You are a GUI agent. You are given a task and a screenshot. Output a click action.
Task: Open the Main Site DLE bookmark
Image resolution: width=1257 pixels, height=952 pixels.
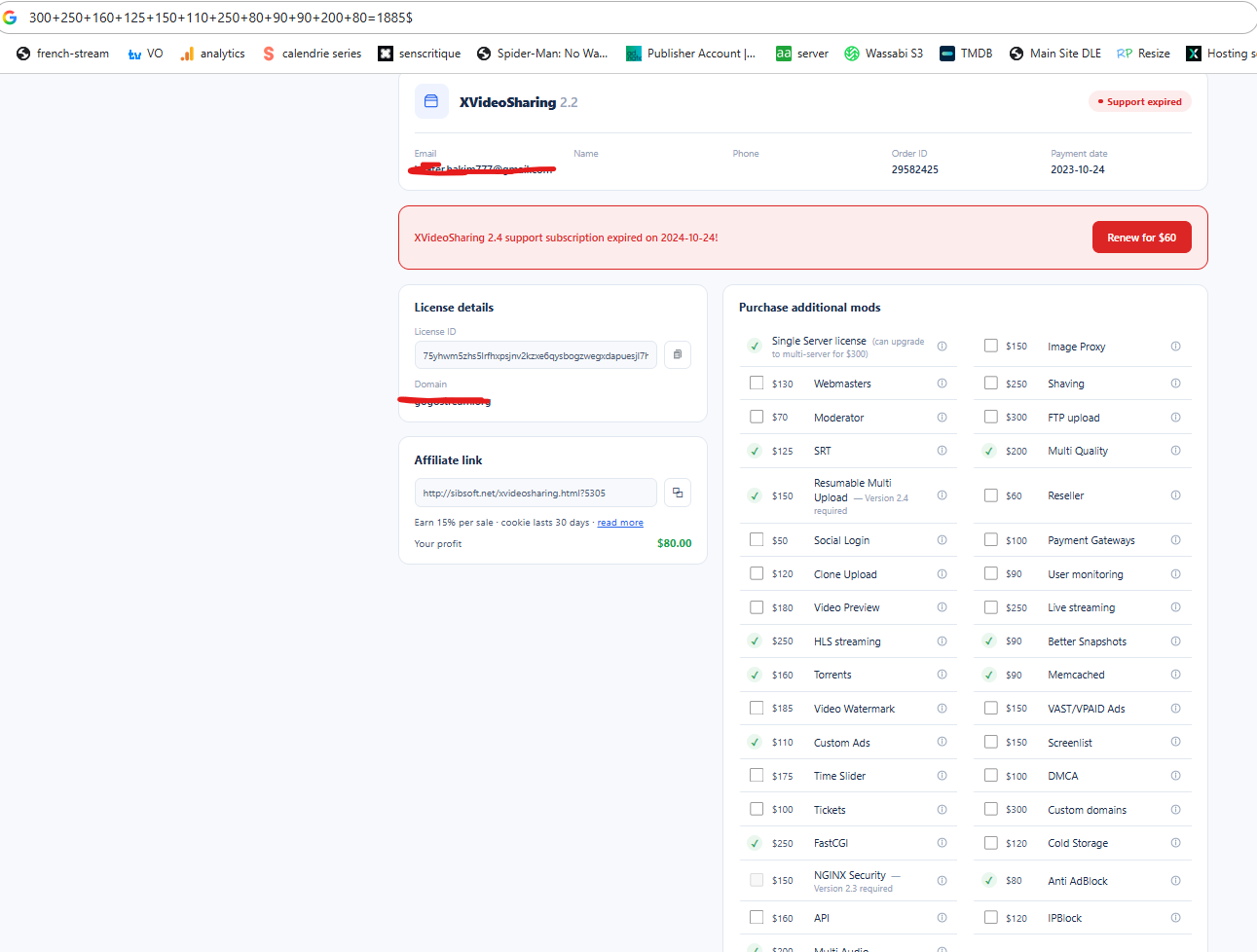click(x=1055, y=54)
